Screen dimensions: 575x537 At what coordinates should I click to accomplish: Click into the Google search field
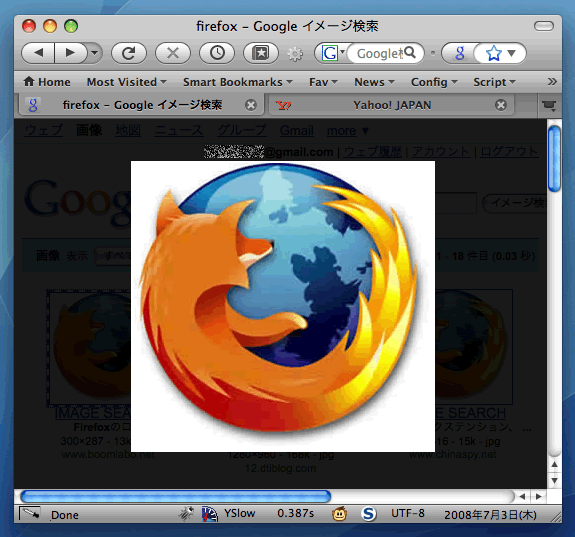[x=379, y=54]
